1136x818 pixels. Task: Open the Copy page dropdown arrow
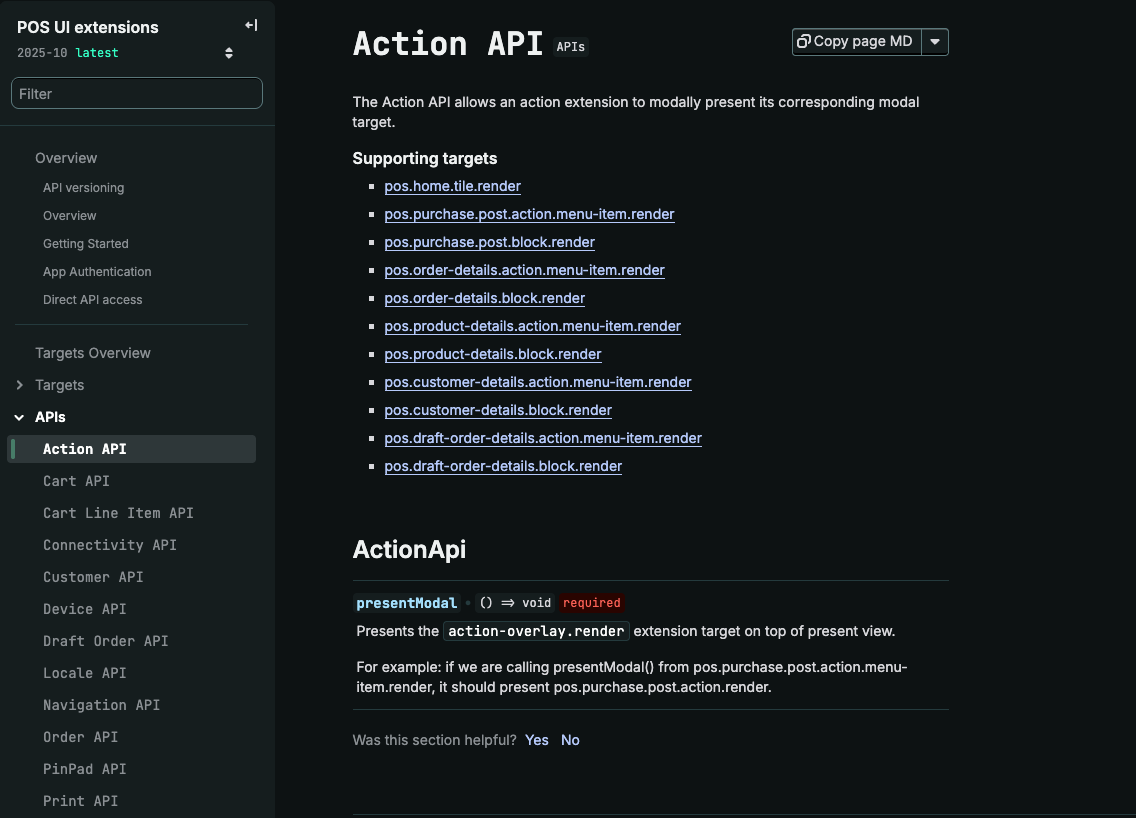pyautogui.click(x=935, y=41)
